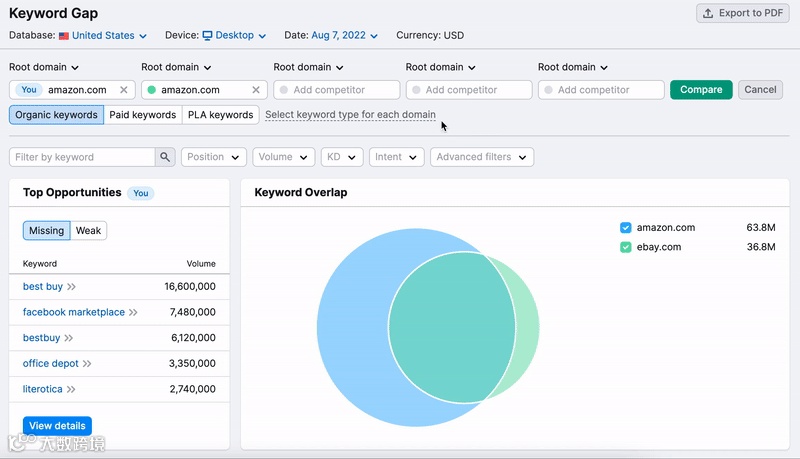Click the green Compare button
Screen dimensions: 800x459
coord(701,90)
